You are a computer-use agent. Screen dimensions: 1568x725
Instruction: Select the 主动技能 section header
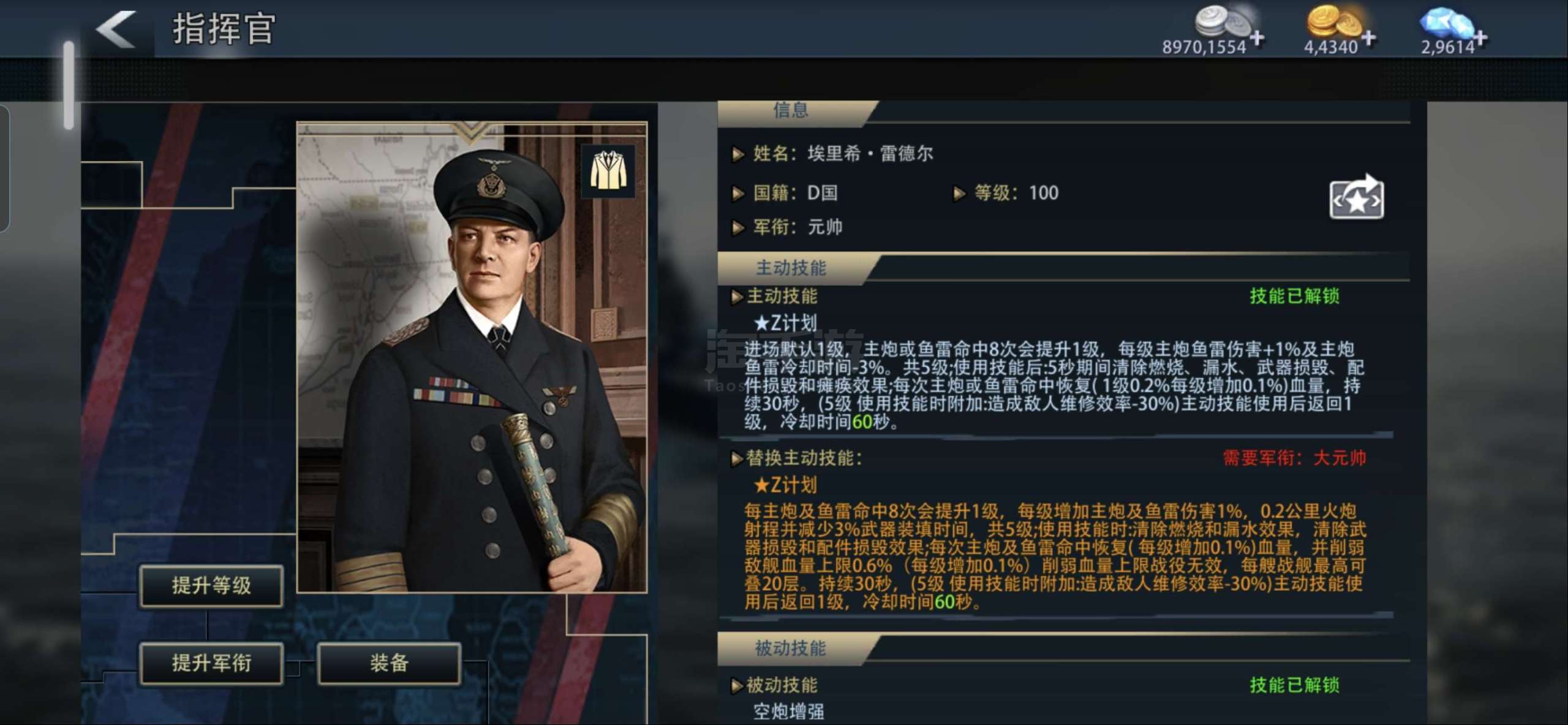point(791,268)
